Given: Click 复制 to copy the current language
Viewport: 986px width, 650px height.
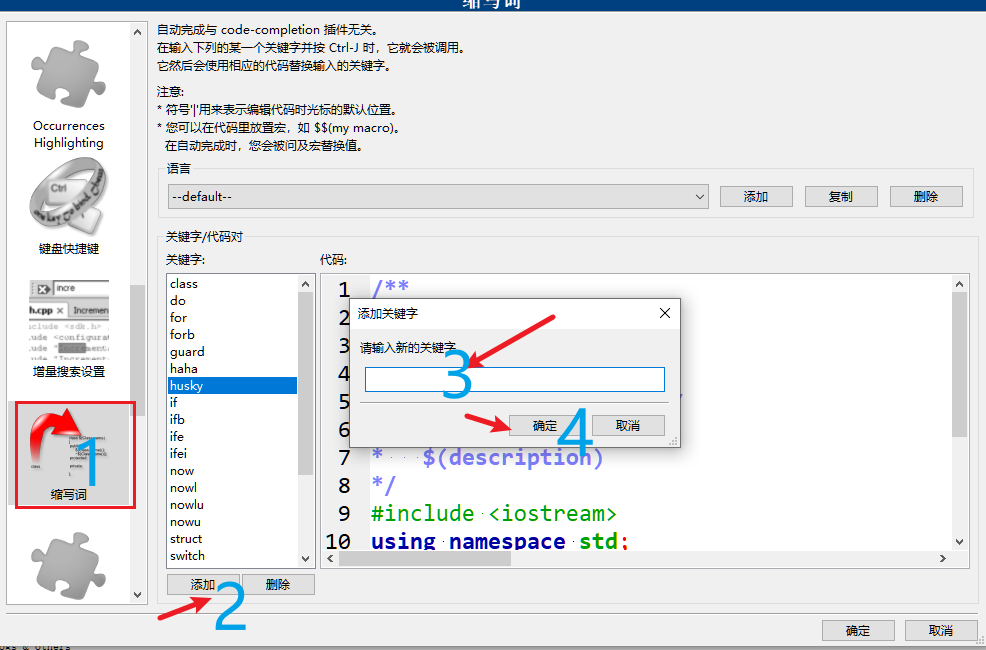Looking at the screenshot, I should click(841, 196).
